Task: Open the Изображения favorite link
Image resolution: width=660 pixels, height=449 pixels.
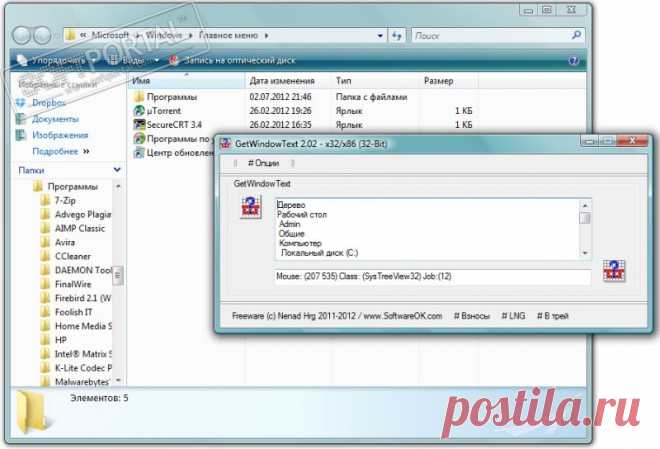Action: click(60, 135)
